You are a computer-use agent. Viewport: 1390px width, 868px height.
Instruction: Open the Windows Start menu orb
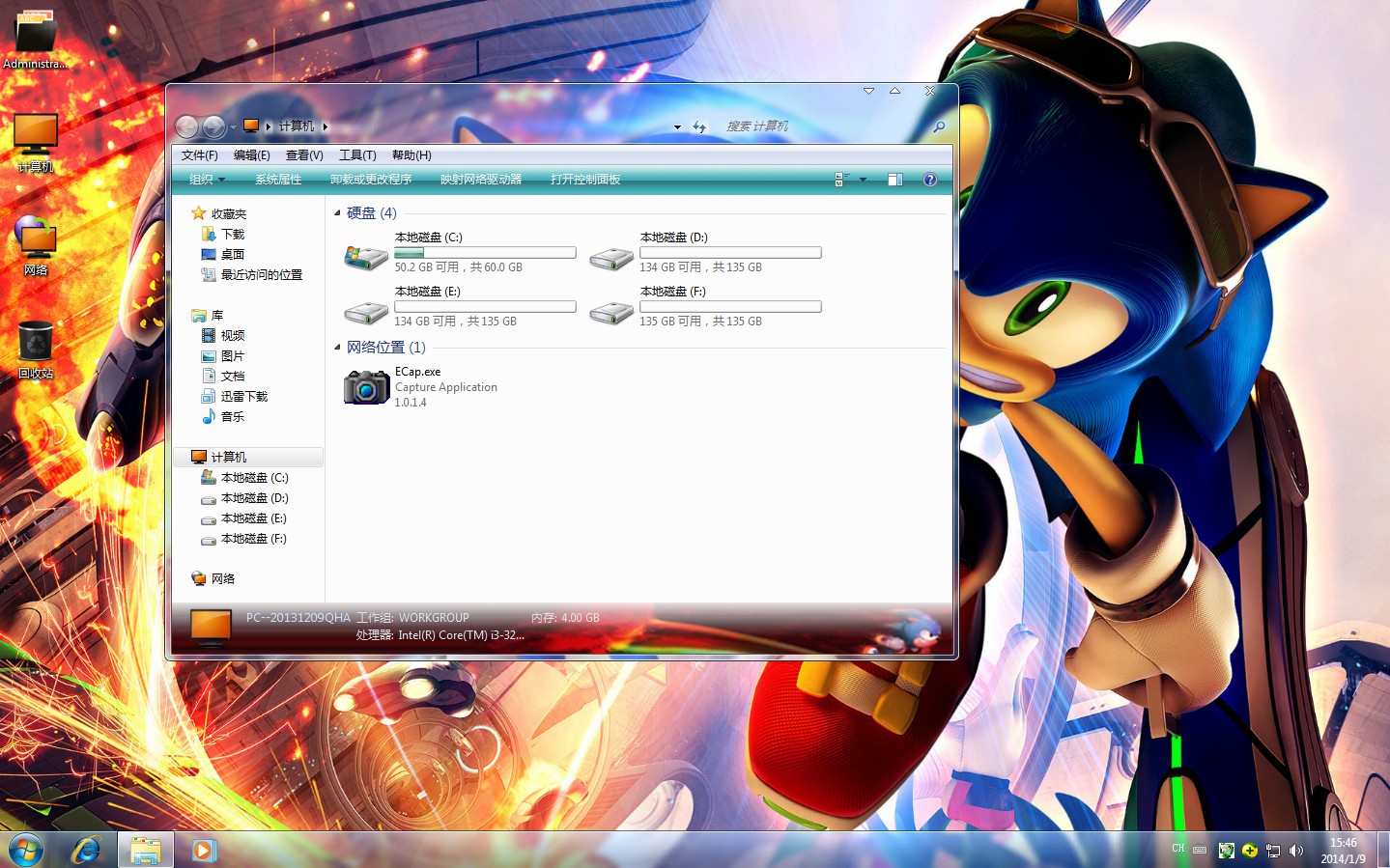(26, 850)
